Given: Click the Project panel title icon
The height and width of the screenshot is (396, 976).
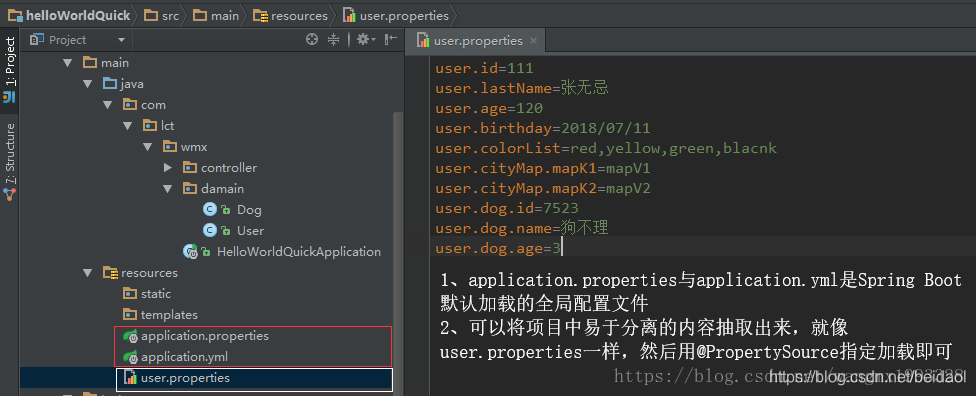Looking at the screenshot, I should pyautogui.click(x=37, y=40).
